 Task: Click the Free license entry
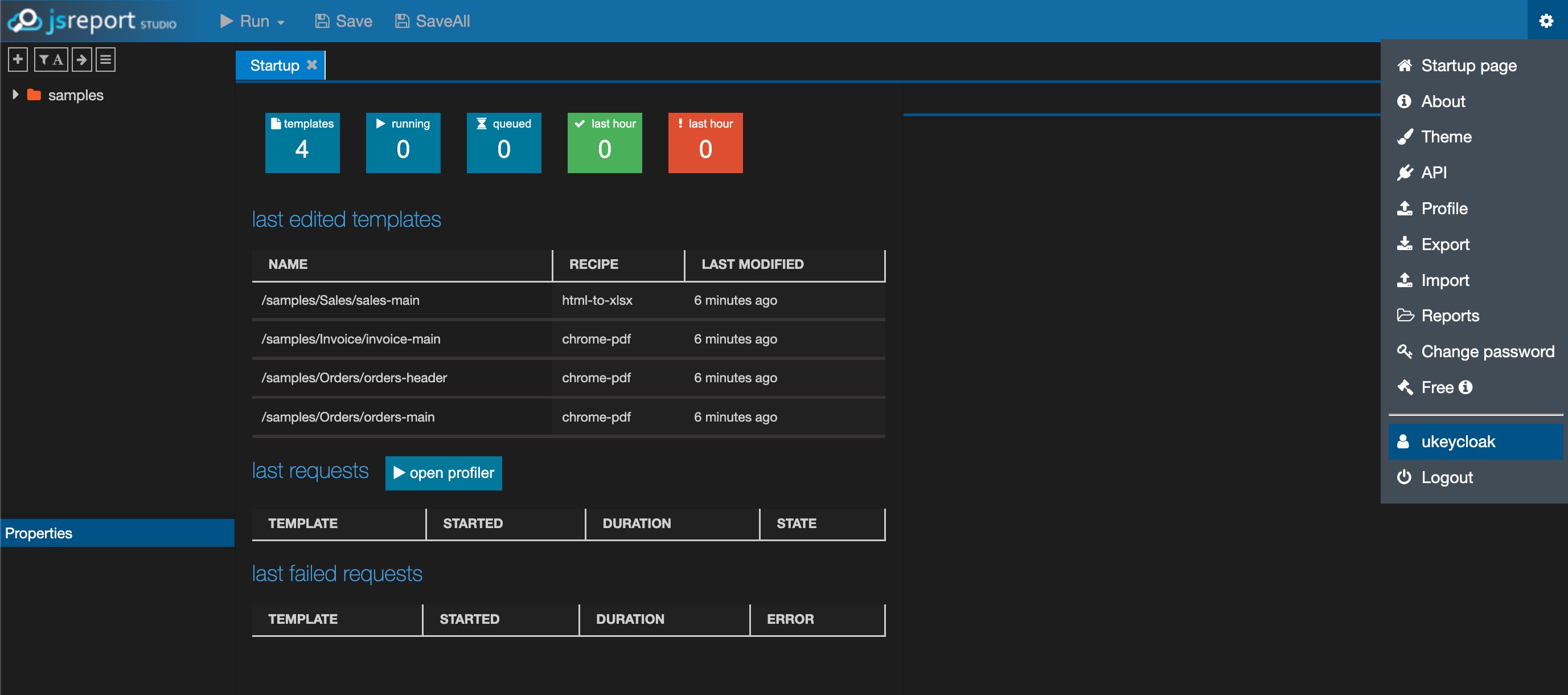[1474, 387]
